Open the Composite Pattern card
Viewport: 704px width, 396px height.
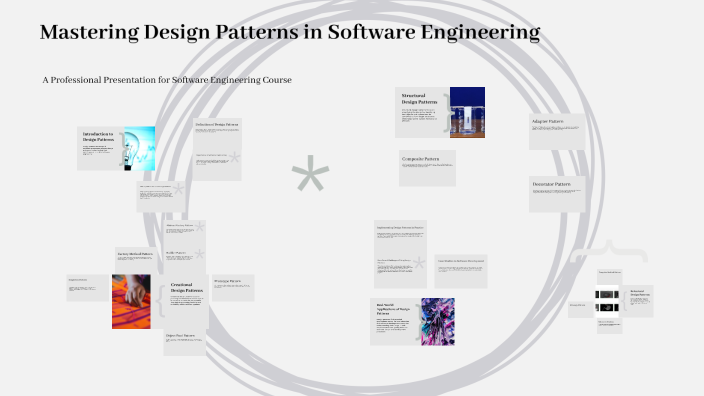[x=427, y=168]
